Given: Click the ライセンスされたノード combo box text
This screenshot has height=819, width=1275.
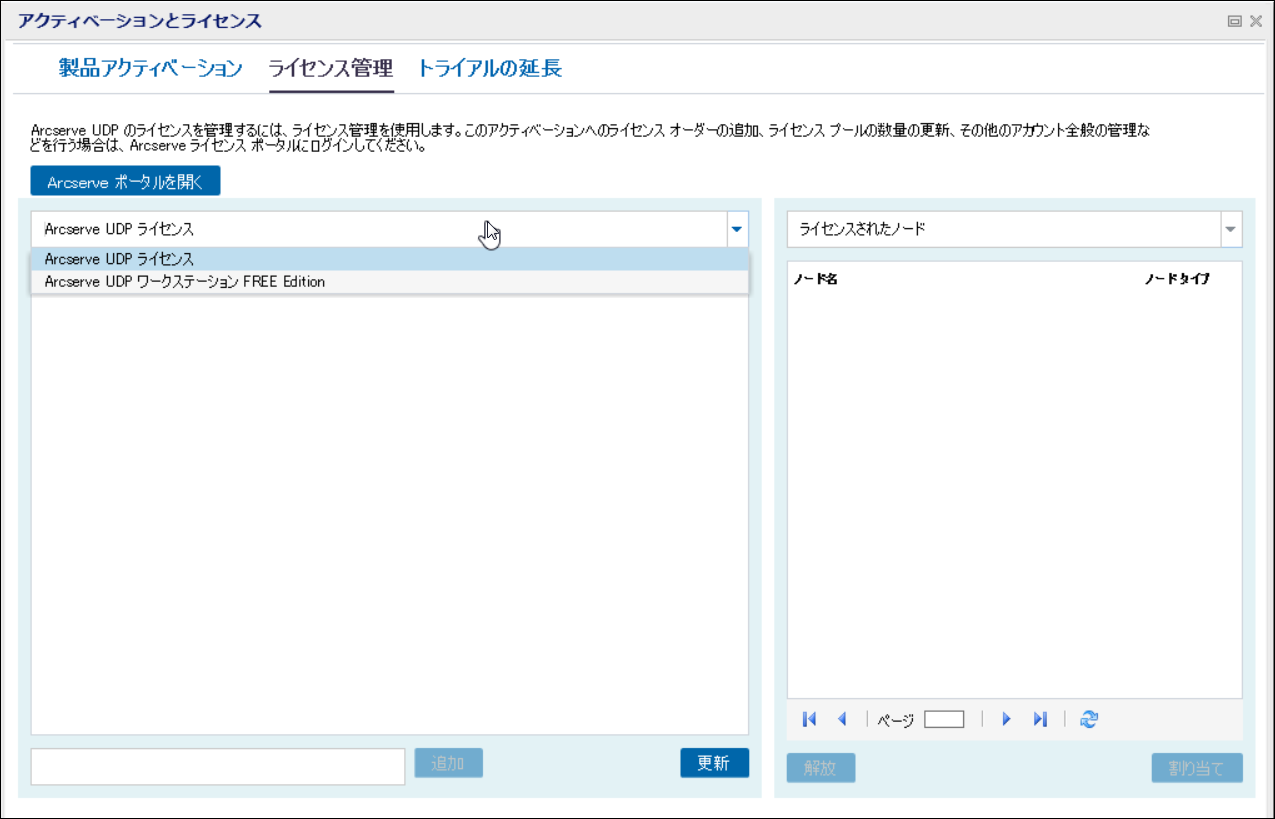Looking at the screenshot, I should [x=862, y=229].
